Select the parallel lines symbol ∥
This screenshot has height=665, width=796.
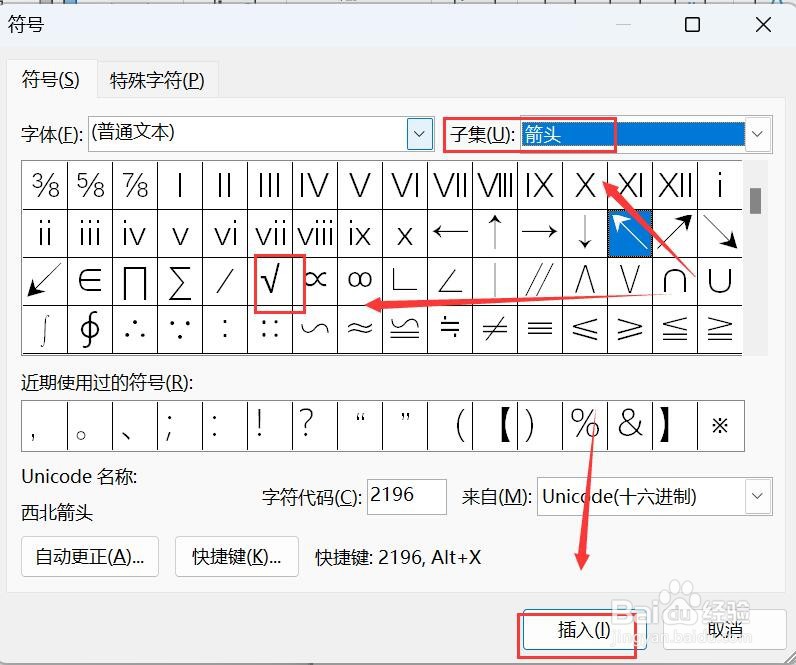(540, 281)
